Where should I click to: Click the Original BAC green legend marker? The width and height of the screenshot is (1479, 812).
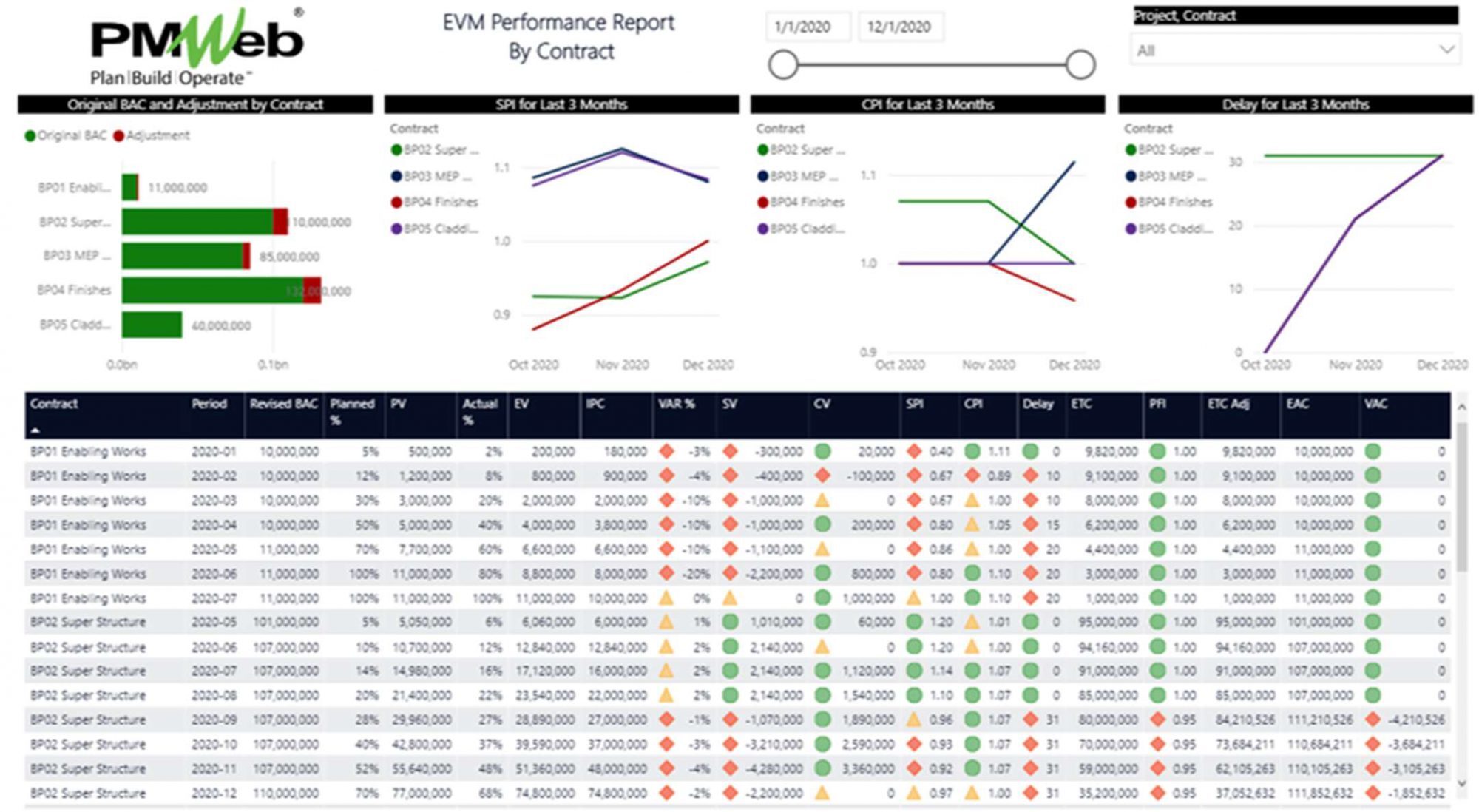(30, 135)
